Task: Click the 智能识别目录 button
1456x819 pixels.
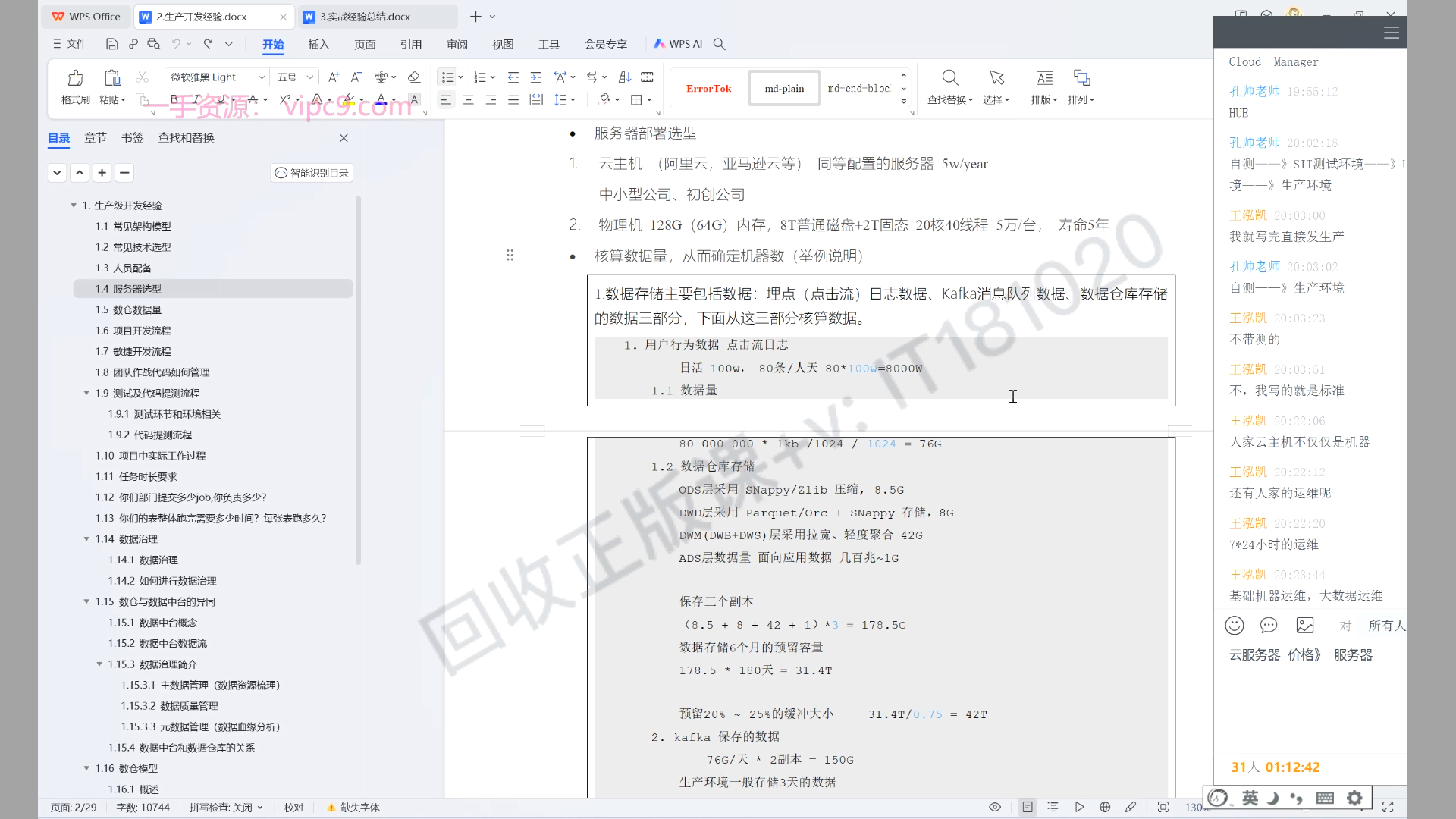Action: pyautogui.click(x=312, y=173)
